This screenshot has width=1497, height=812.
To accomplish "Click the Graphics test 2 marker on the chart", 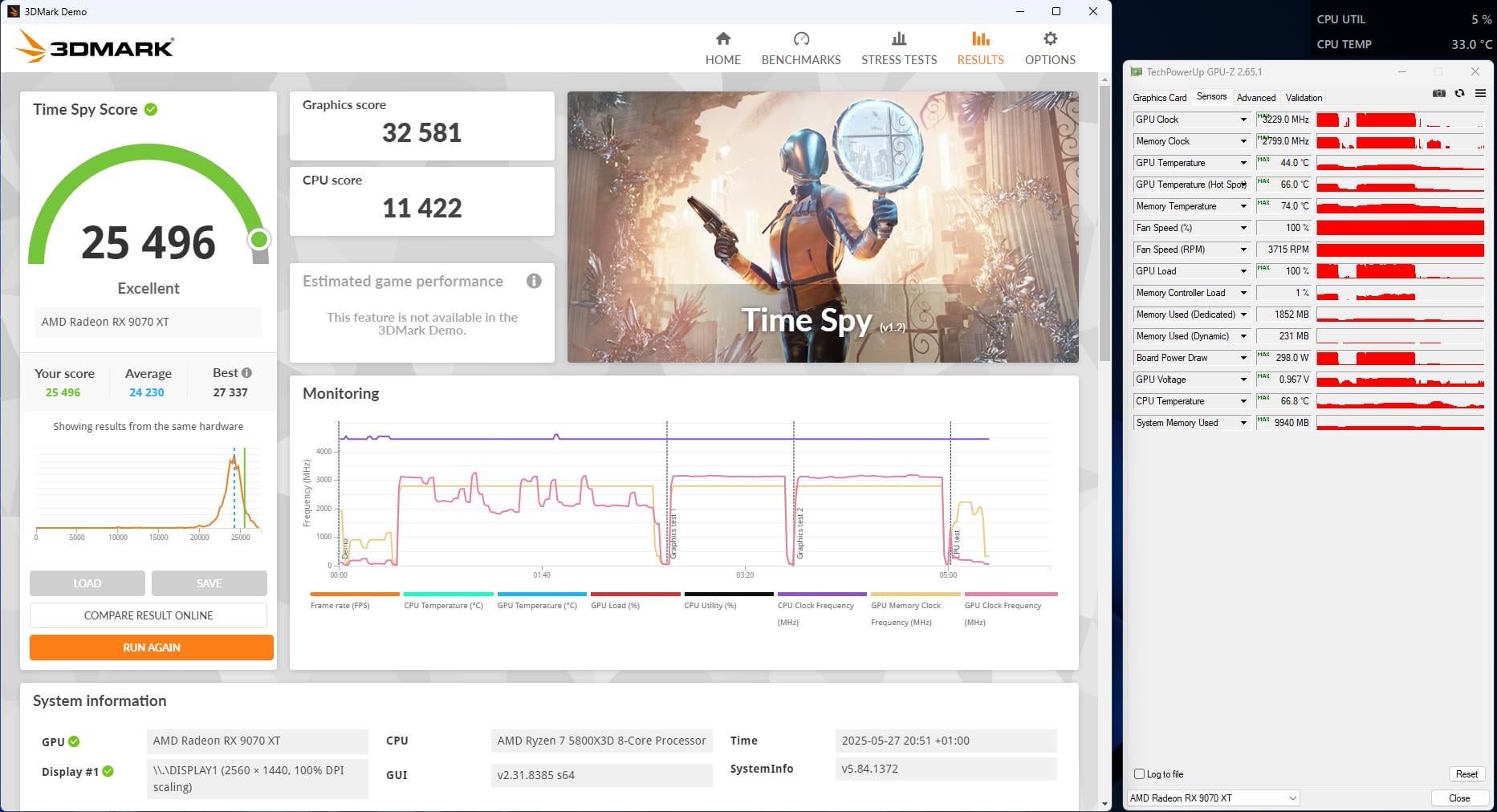I will tap(800, 534).
